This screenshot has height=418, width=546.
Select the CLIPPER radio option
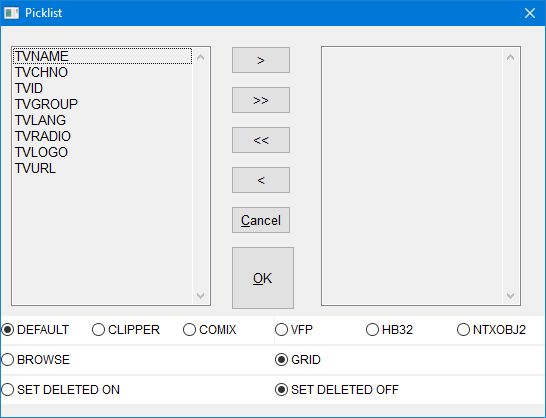pyautogui.click(x=126, y=330)
